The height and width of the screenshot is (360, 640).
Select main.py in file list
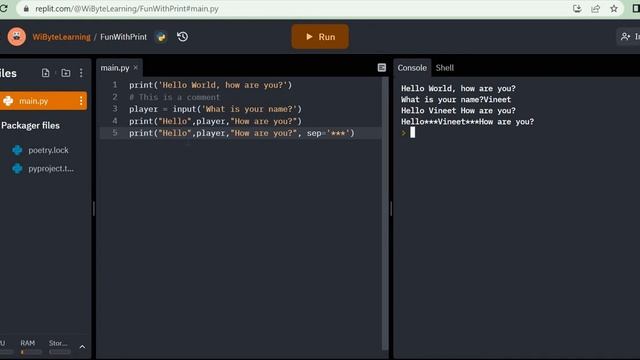coord(43,101)
